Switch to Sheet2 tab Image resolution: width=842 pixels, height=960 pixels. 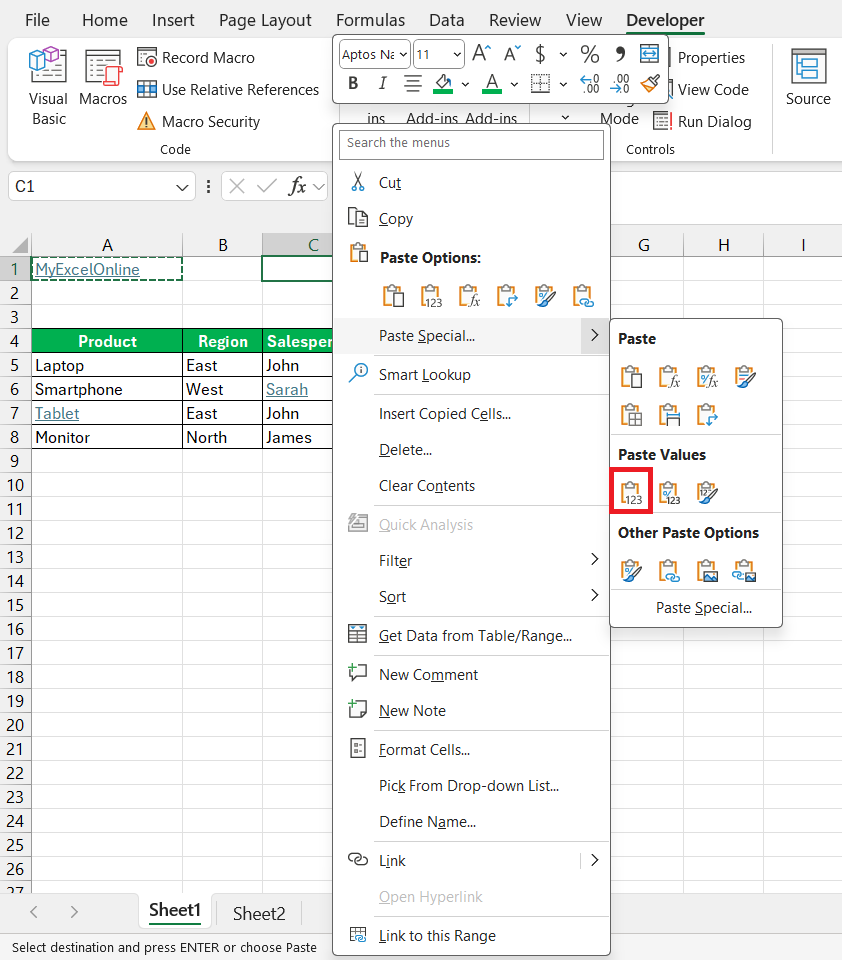pos(259,913)
